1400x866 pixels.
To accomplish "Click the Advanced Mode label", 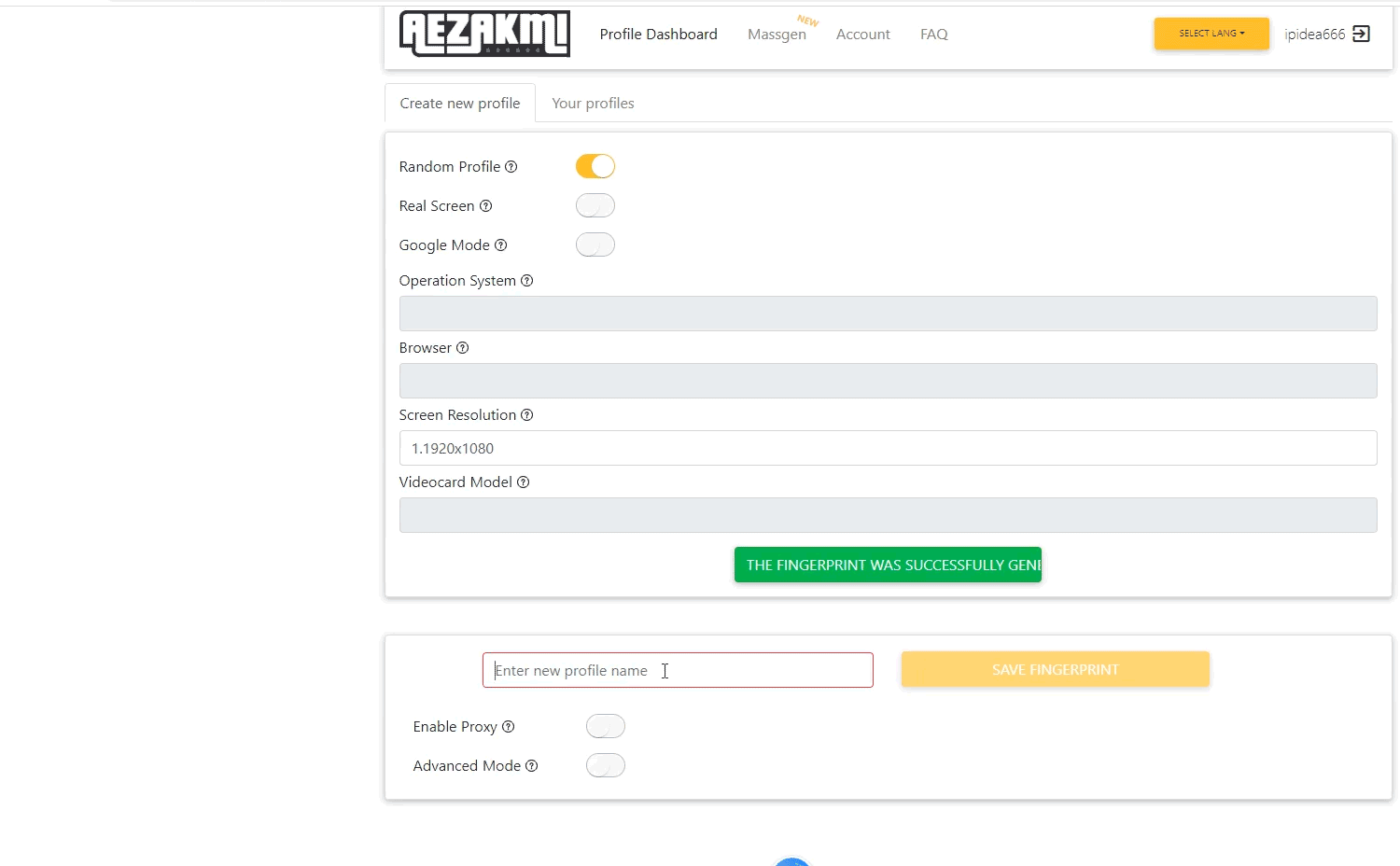I will [x=467, y=766].
